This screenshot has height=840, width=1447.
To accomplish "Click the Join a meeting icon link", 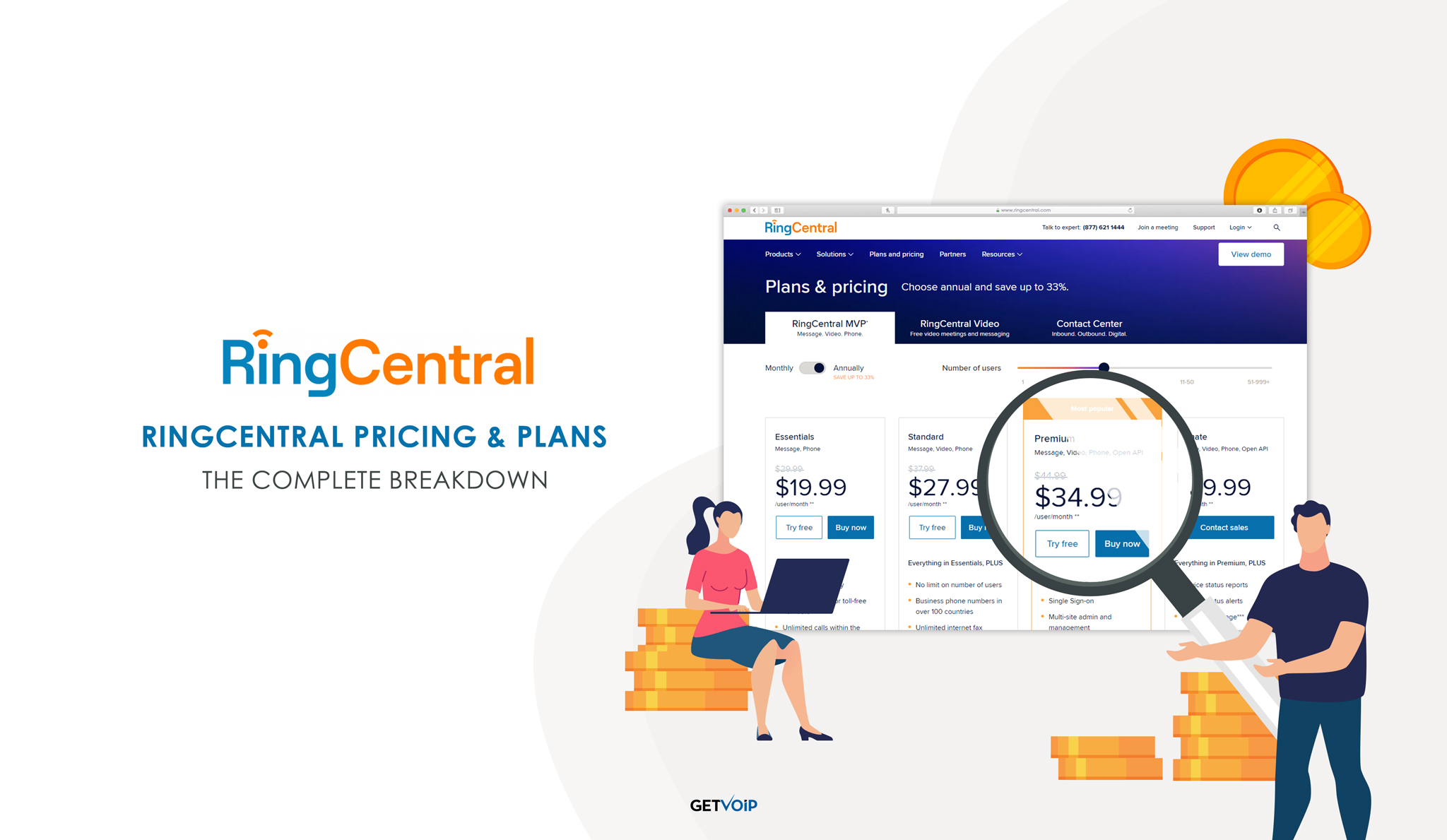I will tap(1154, 227).
